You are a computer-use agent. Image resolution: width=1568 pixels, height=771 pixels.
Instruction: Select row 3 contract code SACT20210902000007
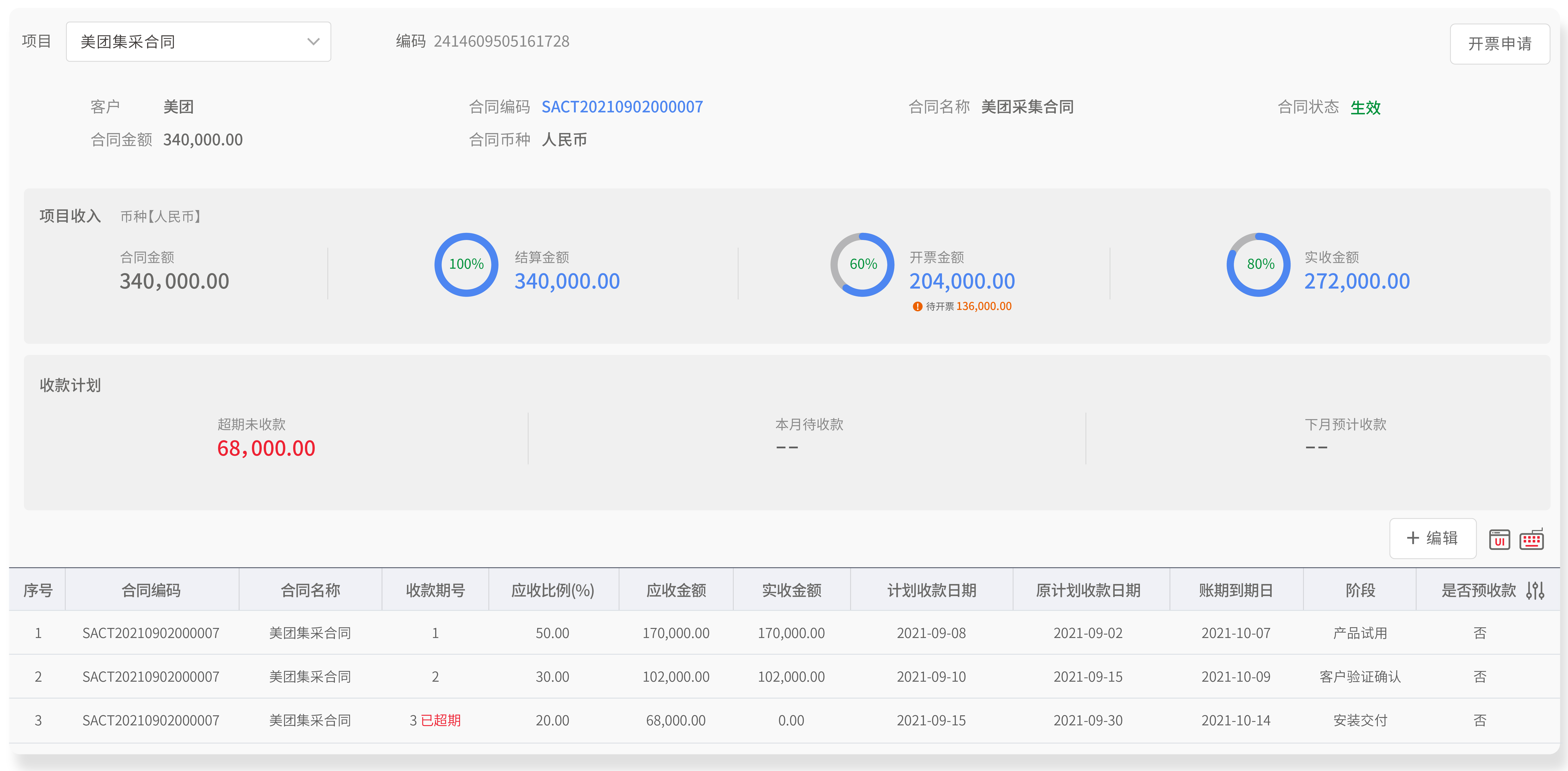click(x=151, y=721)
